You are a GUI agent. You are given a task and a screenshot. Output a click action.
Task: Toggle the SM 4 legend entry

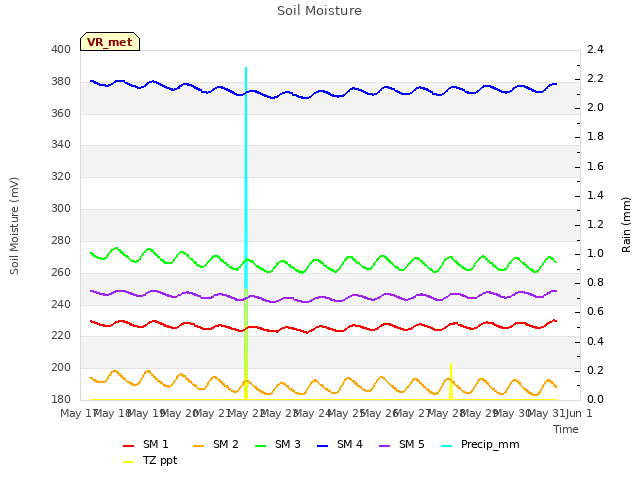click(x=340, y=444)
